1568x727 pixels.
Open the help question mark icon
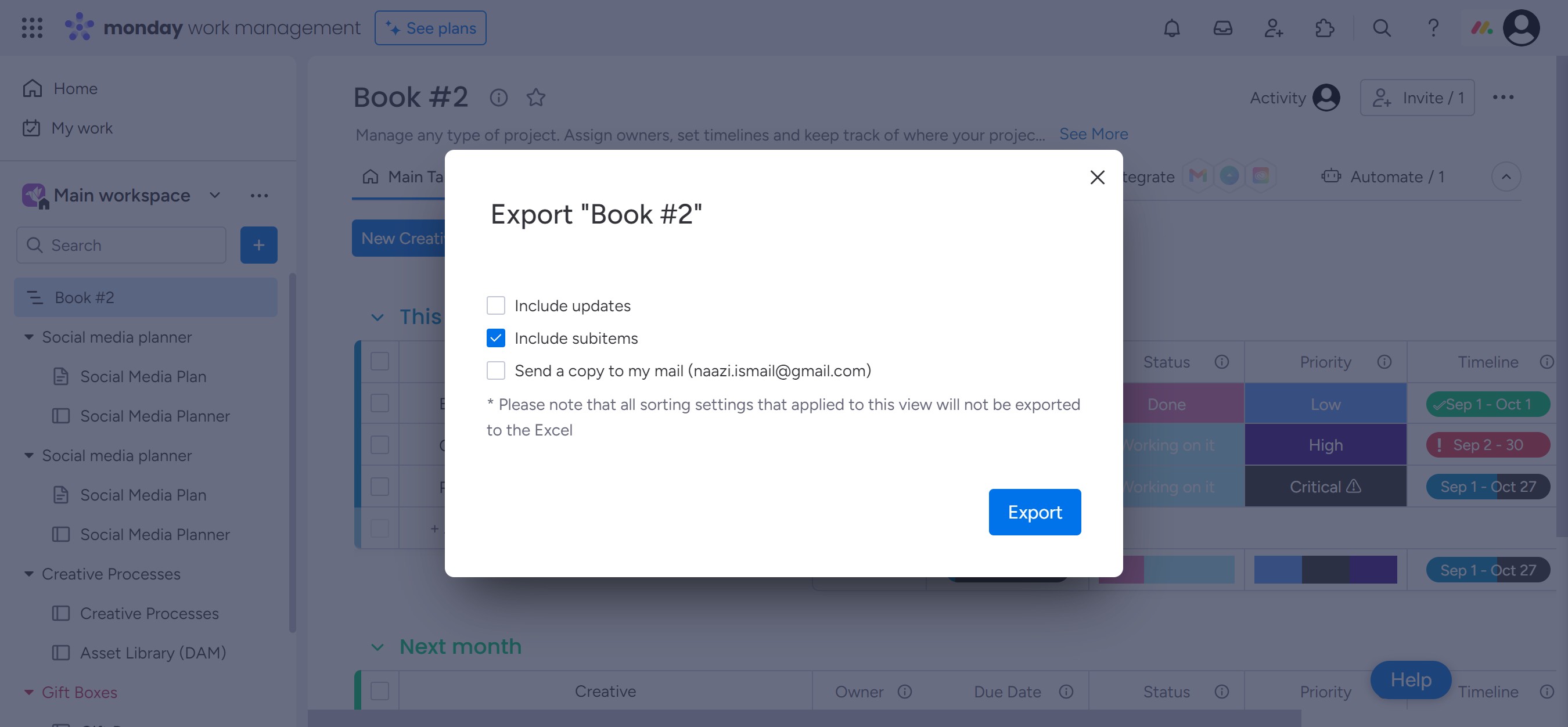(1433, 28)
